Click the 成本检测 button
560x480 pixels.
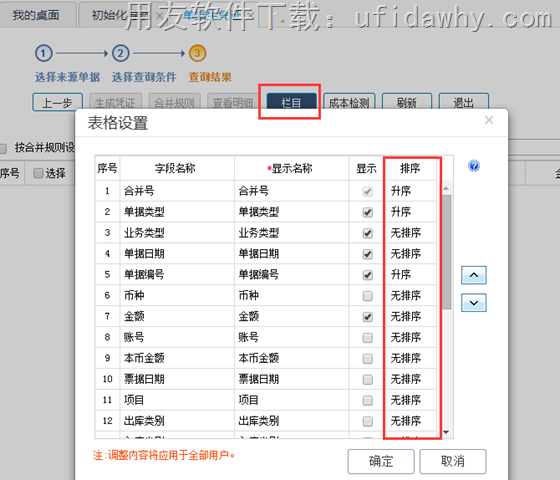pyautogui.click(x=349, y=102)
